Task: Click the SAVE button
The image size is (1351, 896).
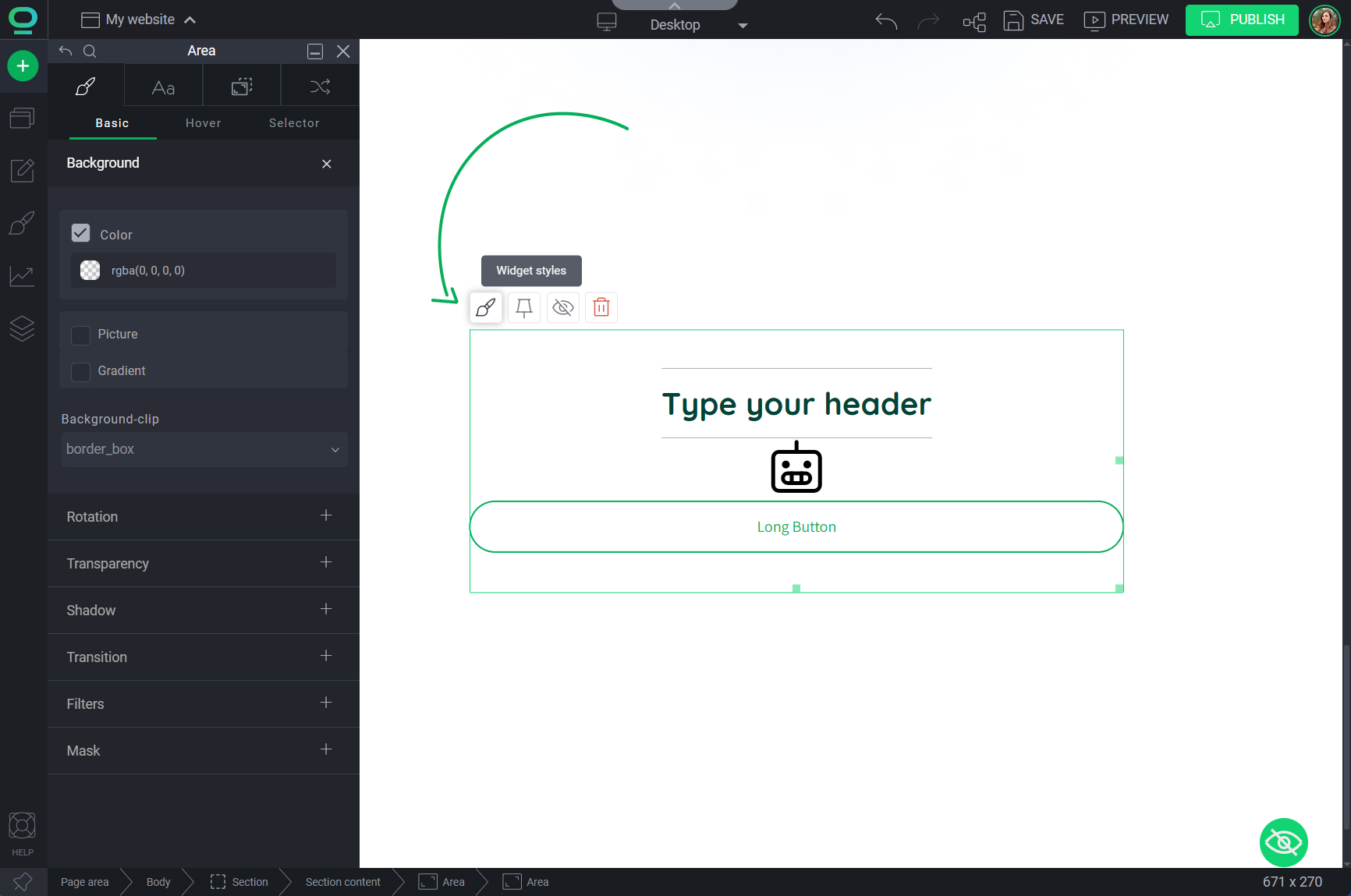Action: tap(1034, 20)
